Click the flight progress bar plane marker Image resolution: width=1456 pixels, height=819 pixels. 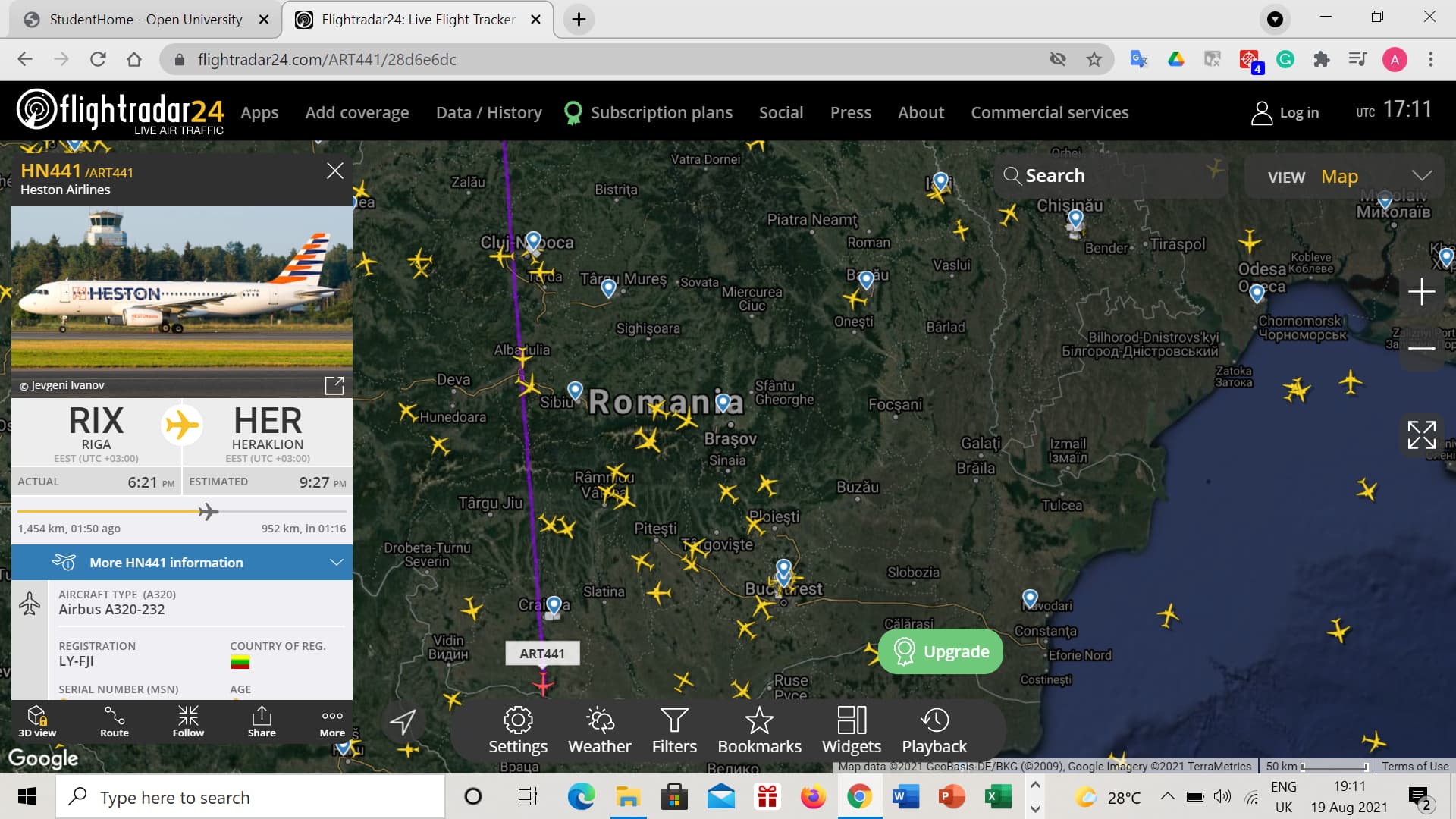(208, 512)
